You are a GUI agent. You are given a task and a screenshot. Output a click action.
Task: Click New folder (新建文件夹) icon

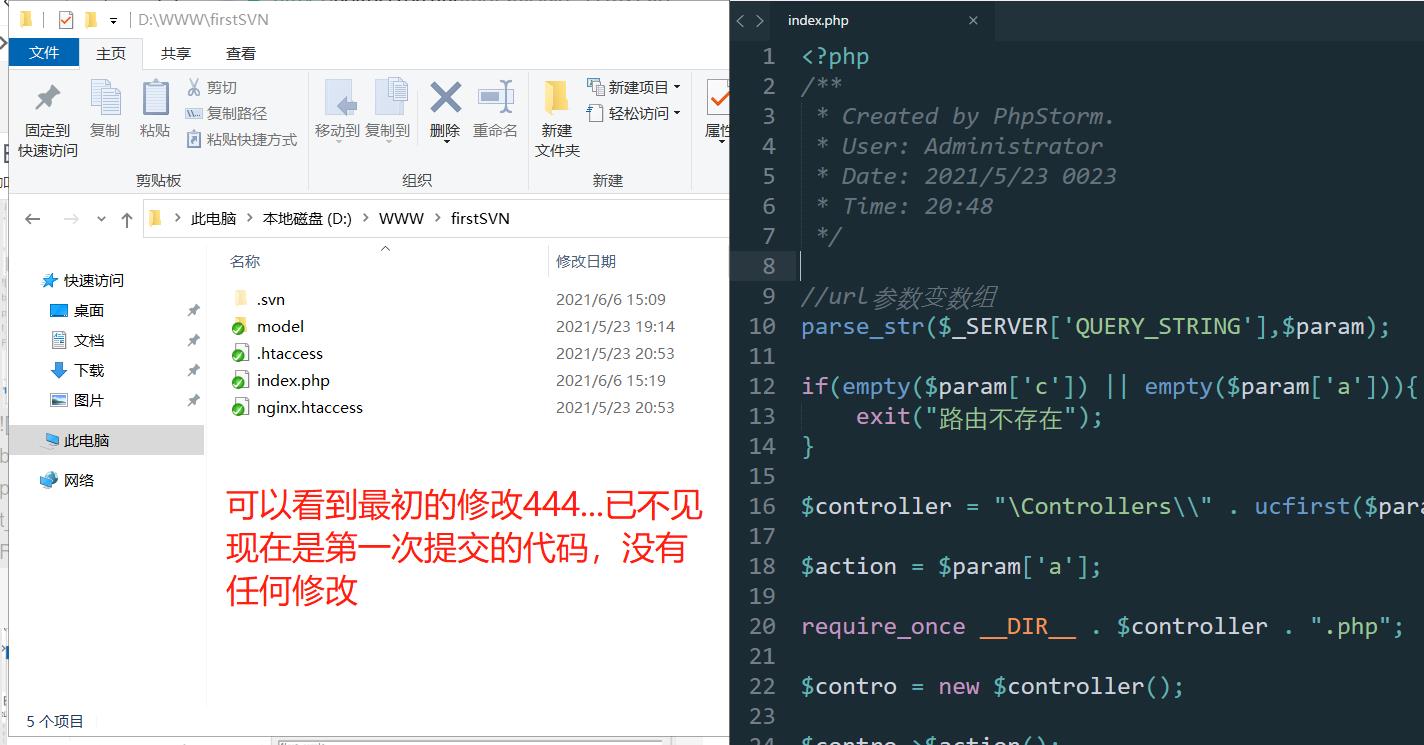556,98
